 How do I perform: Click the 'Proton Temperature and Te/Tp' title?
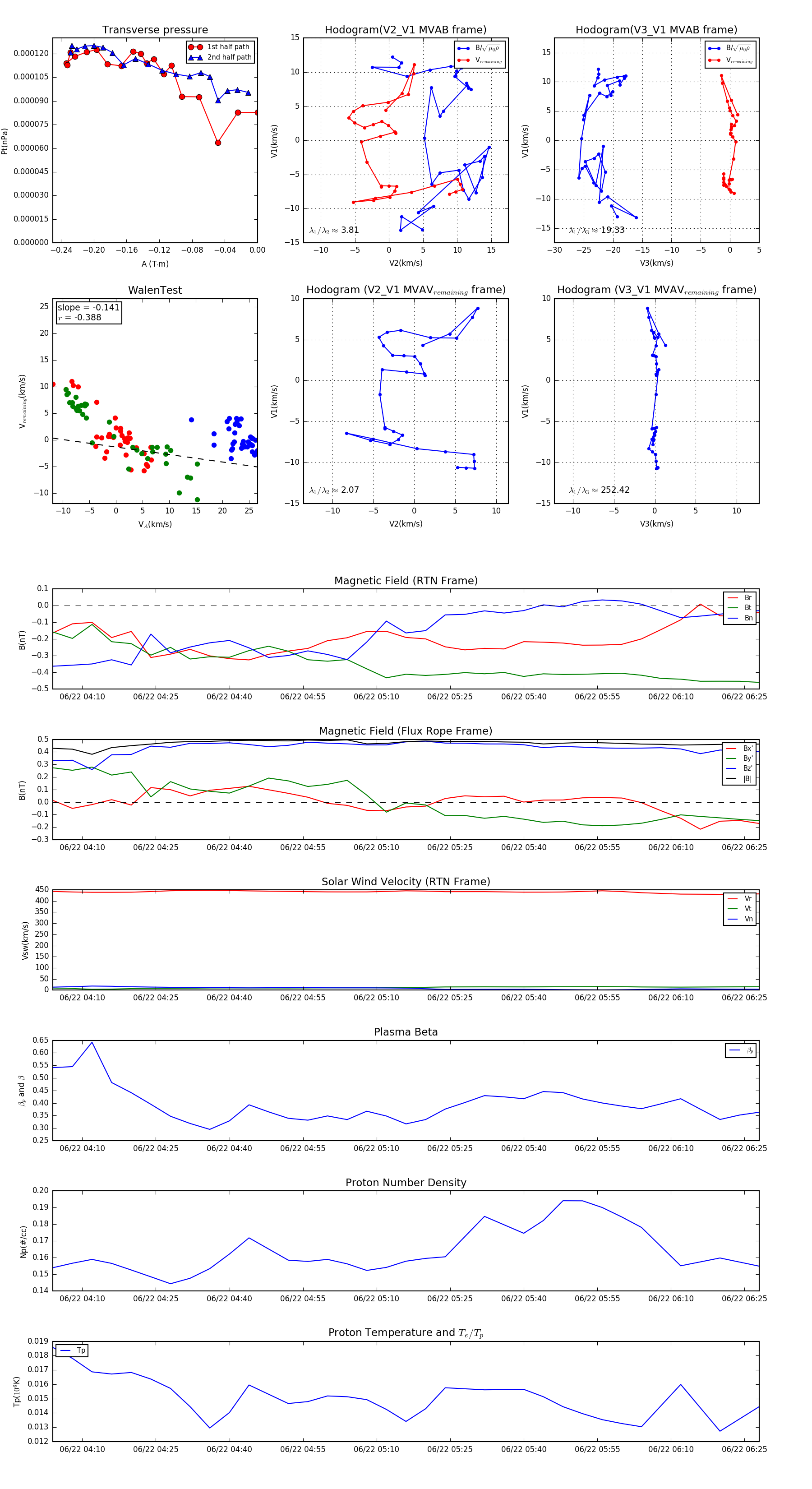point(406,1333)
